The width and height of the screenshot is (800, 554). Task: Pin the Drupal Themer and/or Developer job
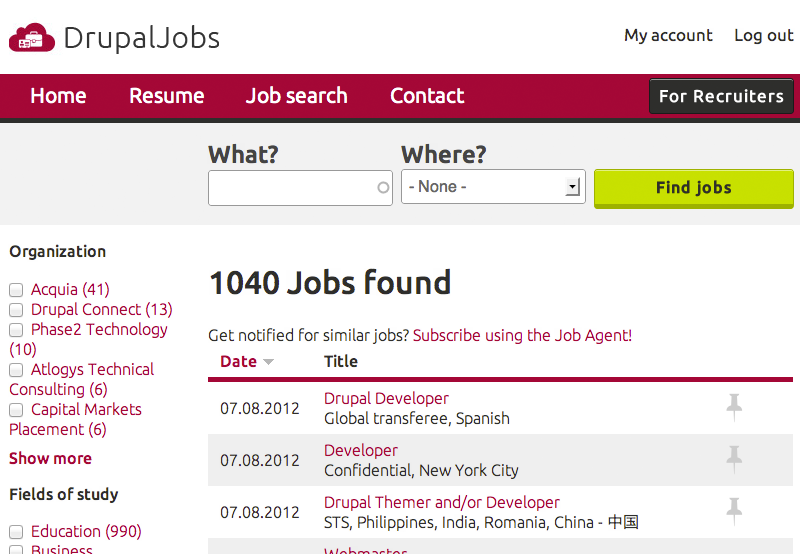[734, 512]
